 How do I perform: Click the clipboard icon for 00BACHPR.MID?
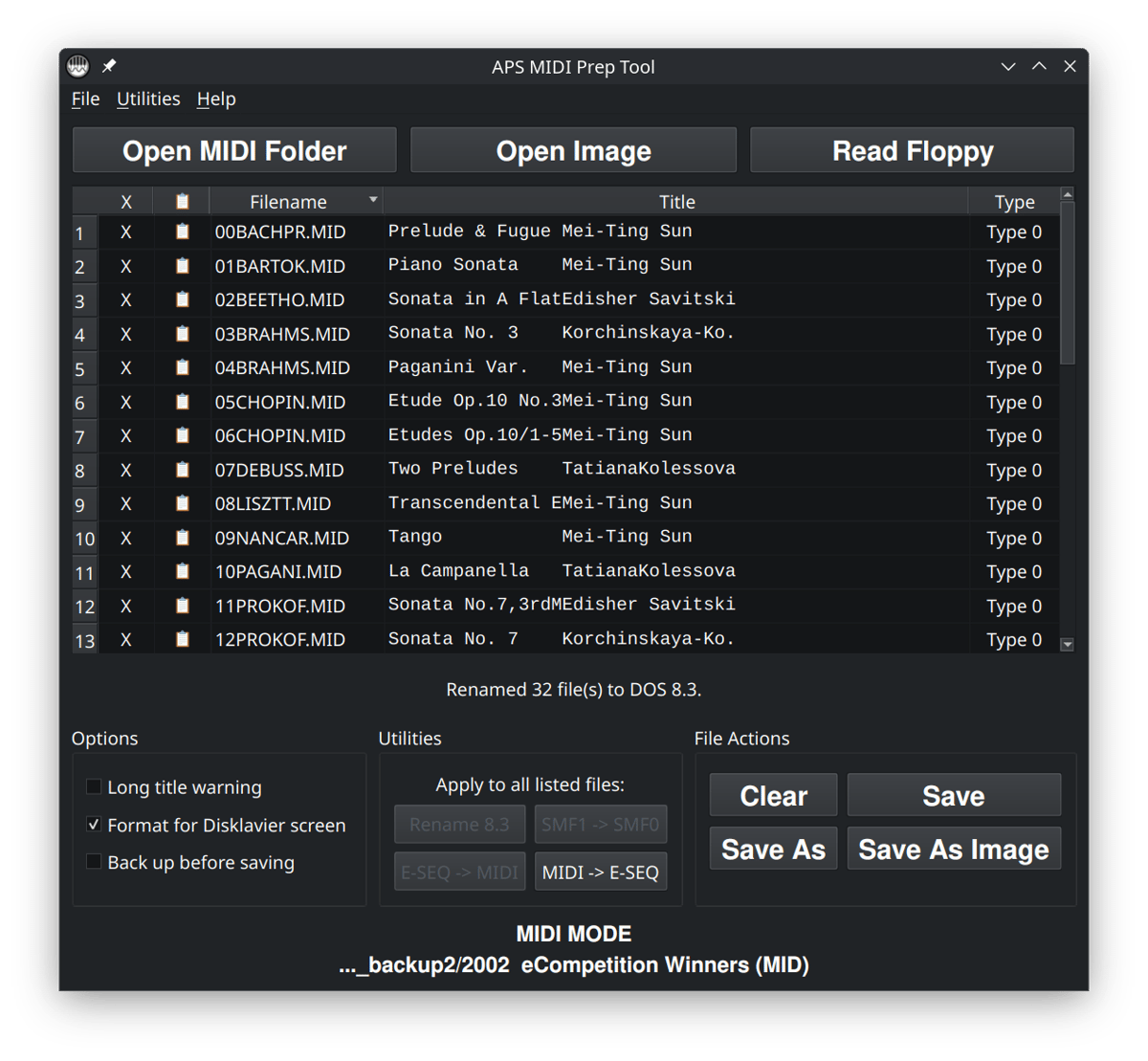pos(182,232)
